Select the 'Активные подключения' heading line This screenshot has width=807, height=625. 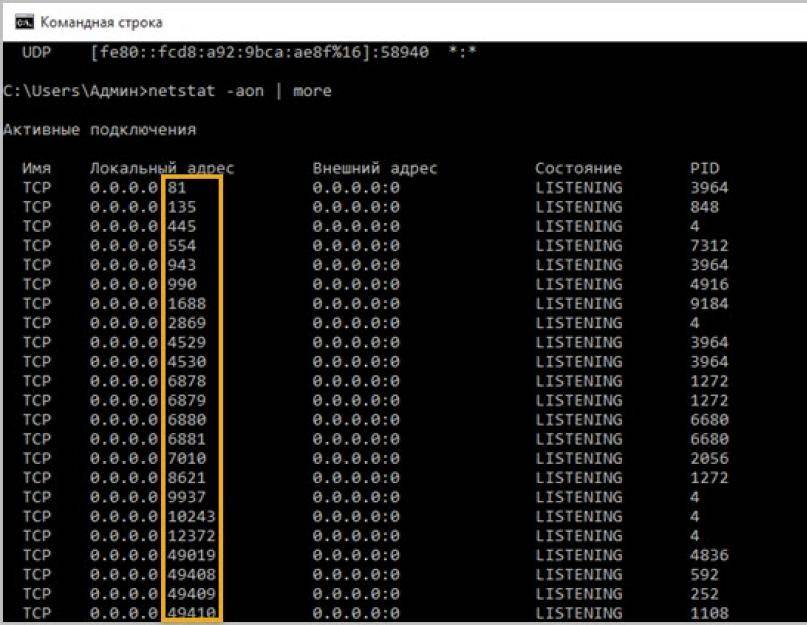[100, 130]
